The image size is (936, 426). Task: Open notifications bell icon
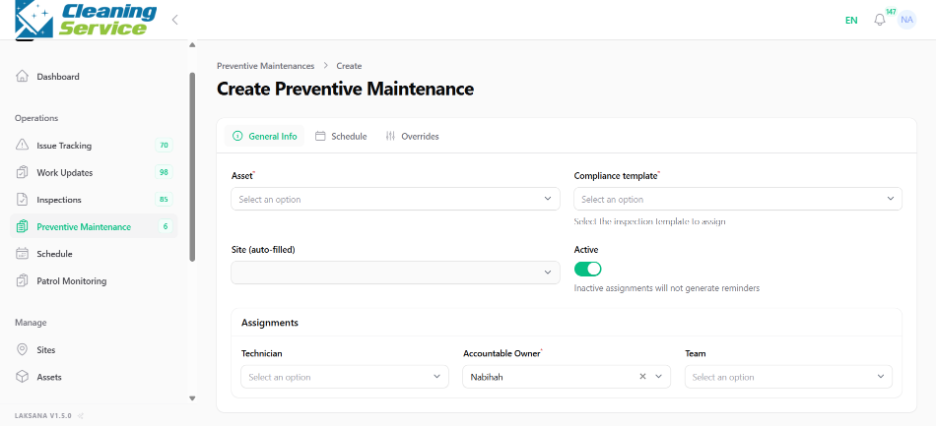click(x=879, y=20)
